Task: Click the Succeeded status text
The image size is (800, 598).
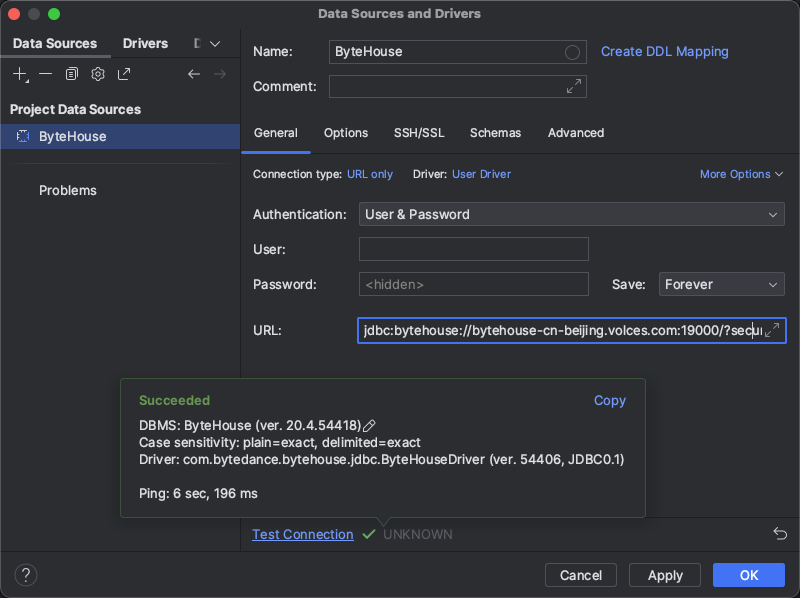Action: pos(174,401)
